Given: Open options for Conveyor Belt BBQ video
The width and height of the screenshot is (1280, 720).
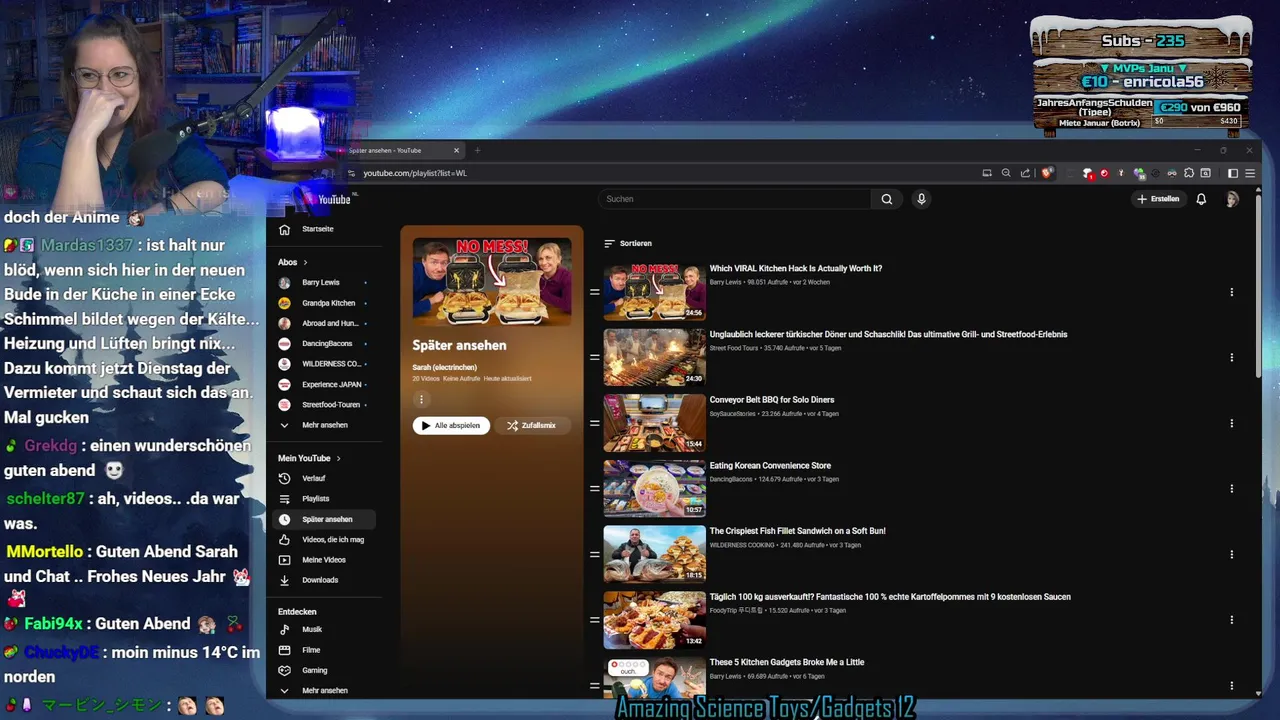Looking at the screenshot, I should coord(1231,423).
